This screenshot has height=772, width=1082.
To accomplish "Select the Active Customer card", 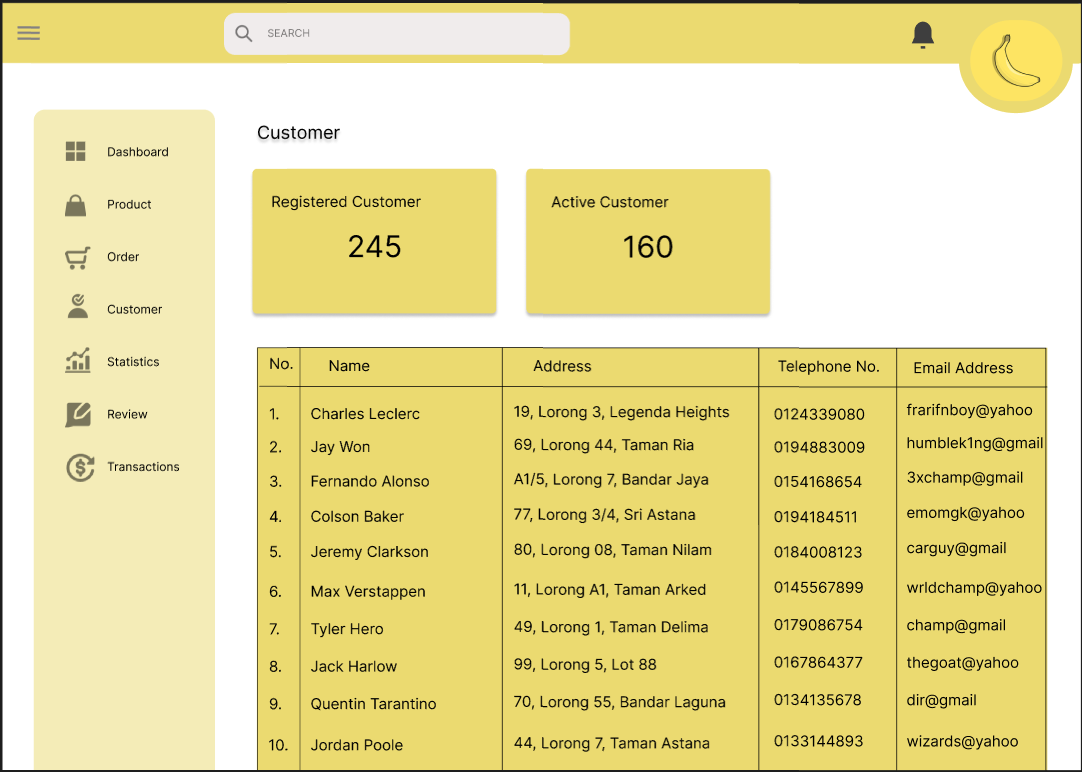I will pos(648,241).
